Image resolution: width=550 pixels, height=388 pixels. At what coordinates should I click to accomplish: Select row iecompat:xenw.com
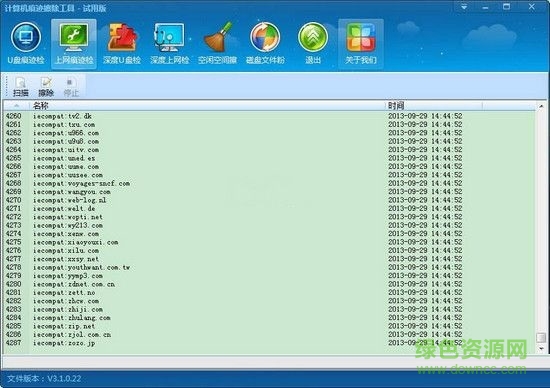click(x=269, y=234)
